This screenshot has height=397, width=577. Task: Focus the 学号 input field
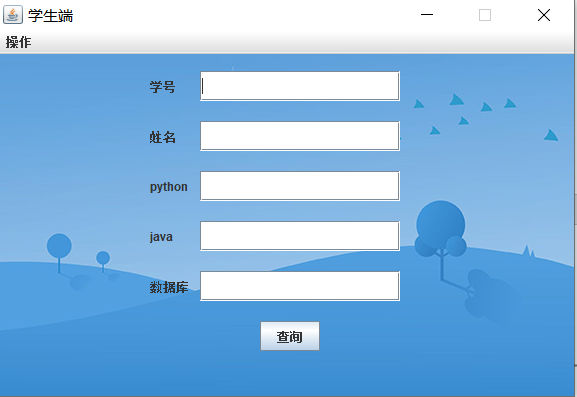pos(300,86)
